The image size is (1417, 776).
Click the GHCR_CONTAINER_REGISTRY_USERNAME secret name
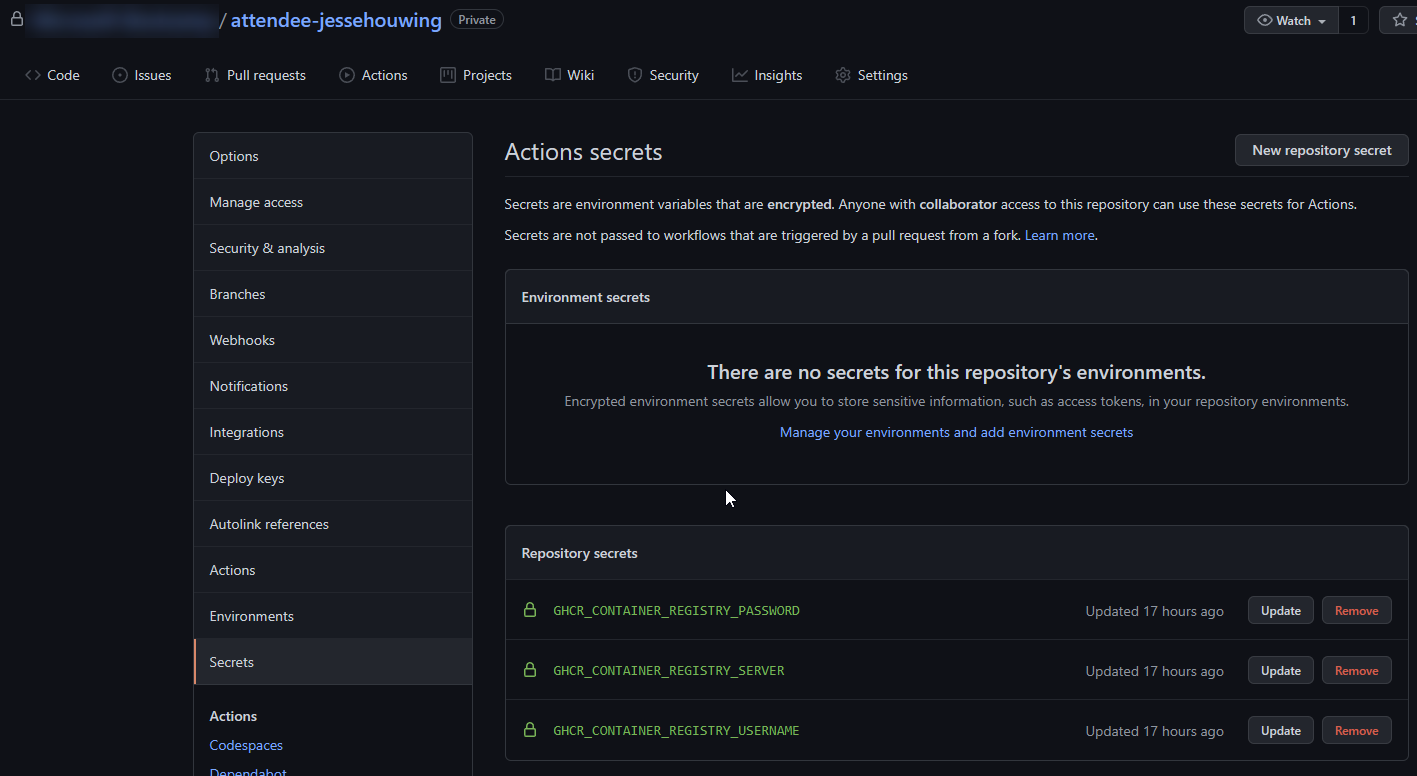pyautogui.click(x=676, y=731)
